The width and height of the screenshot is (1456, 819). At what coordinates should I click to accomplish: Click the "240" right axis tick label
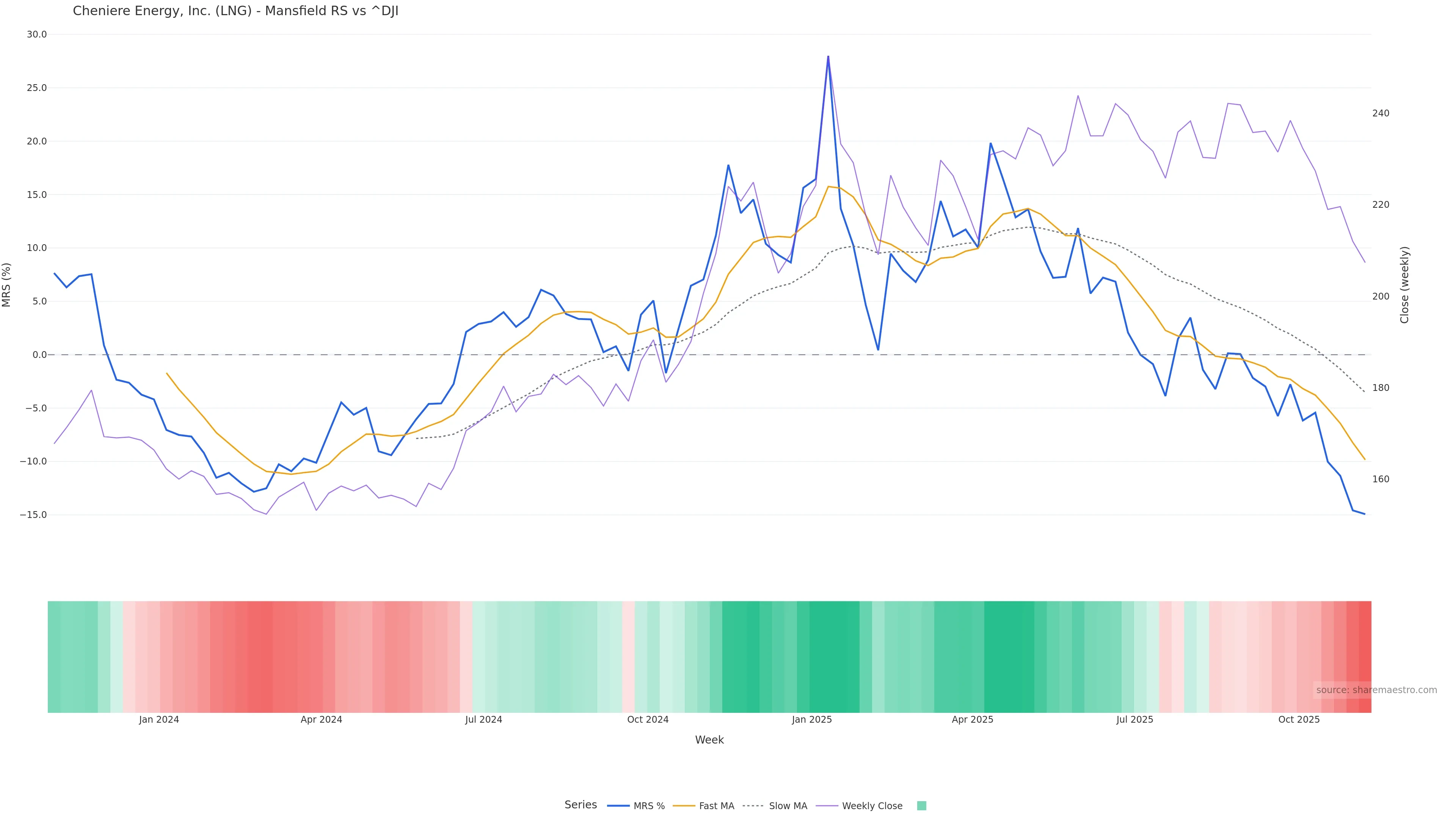point(1381,114)
